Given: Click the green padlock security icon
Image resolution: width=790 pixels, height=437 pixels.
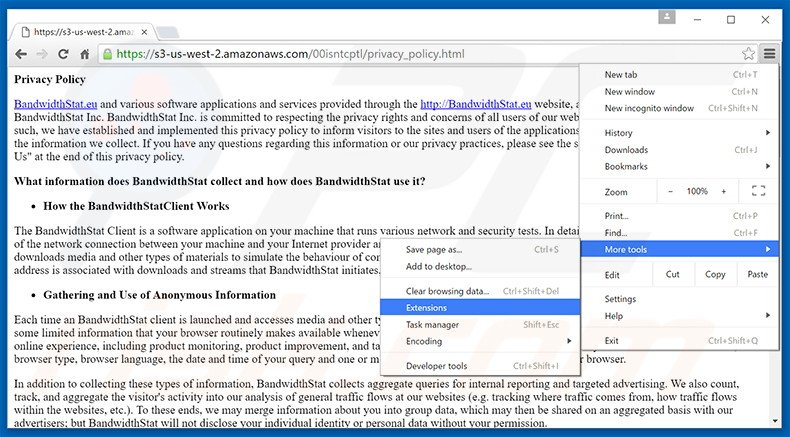Looking at the screenshot, I should click(x=107, y=54).
